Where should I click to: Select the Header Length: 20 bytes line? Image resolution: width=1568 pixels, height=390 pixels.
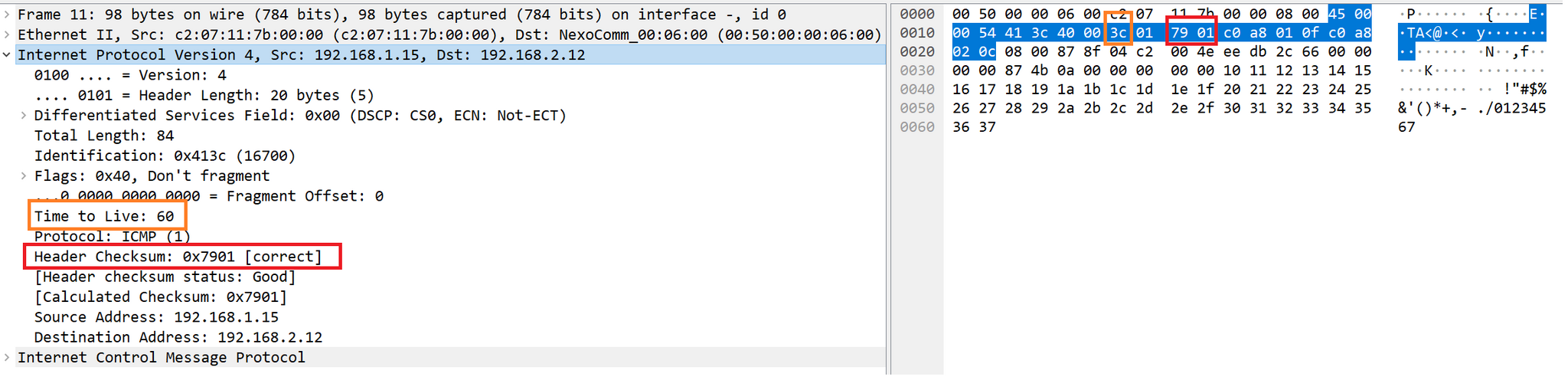click(204, 95)
